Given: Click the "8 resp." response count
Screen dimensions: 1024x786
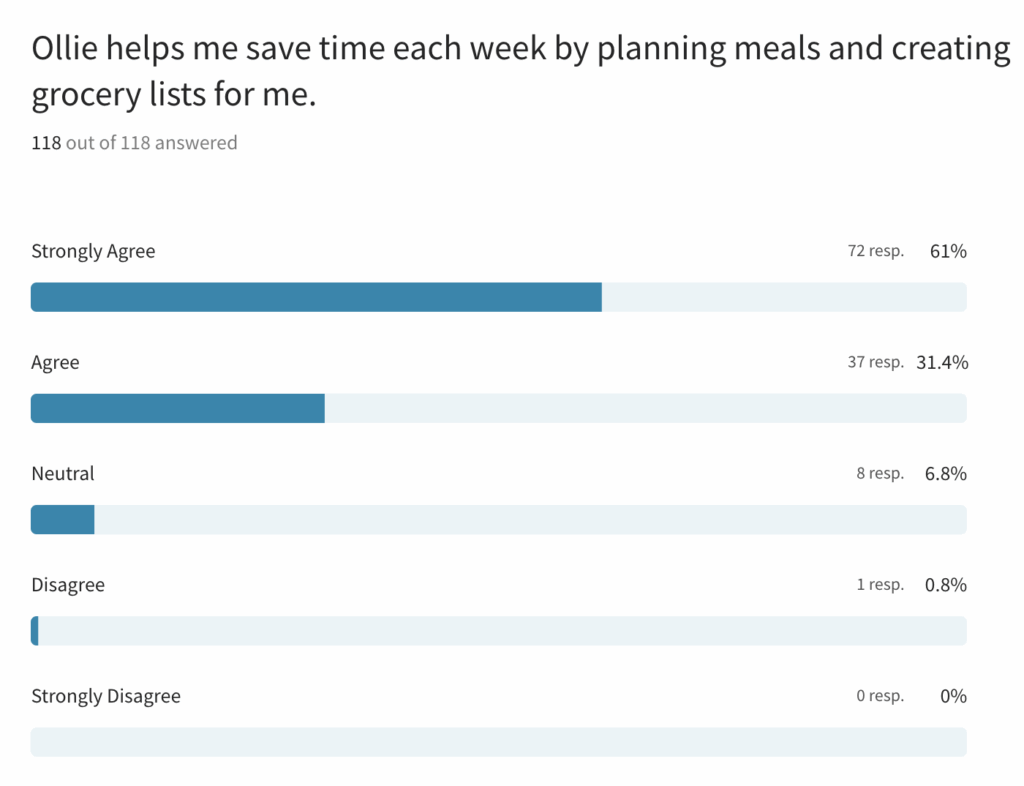Looking at the screenshot, I should coord(880,473).
